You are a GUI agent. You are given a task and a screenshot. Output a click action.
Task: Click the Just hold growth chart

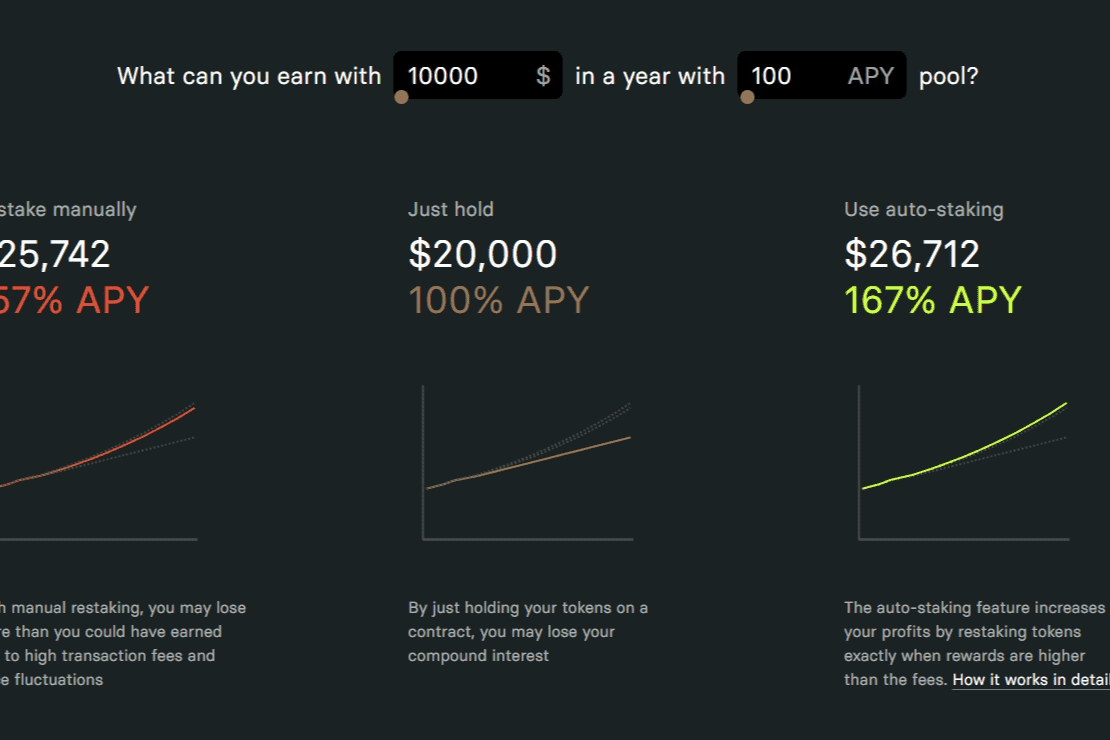click(527, 462)
